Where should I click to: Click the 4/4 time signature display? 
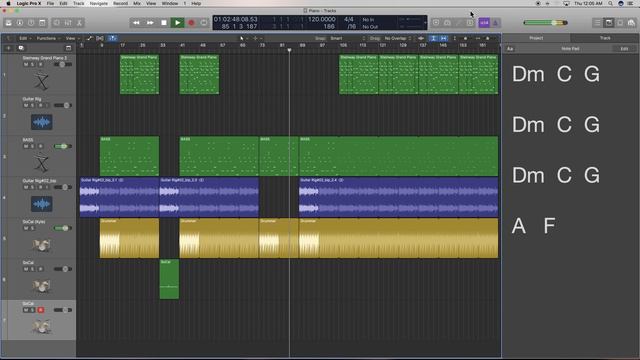pyautogui.click(x=349, y=19)
